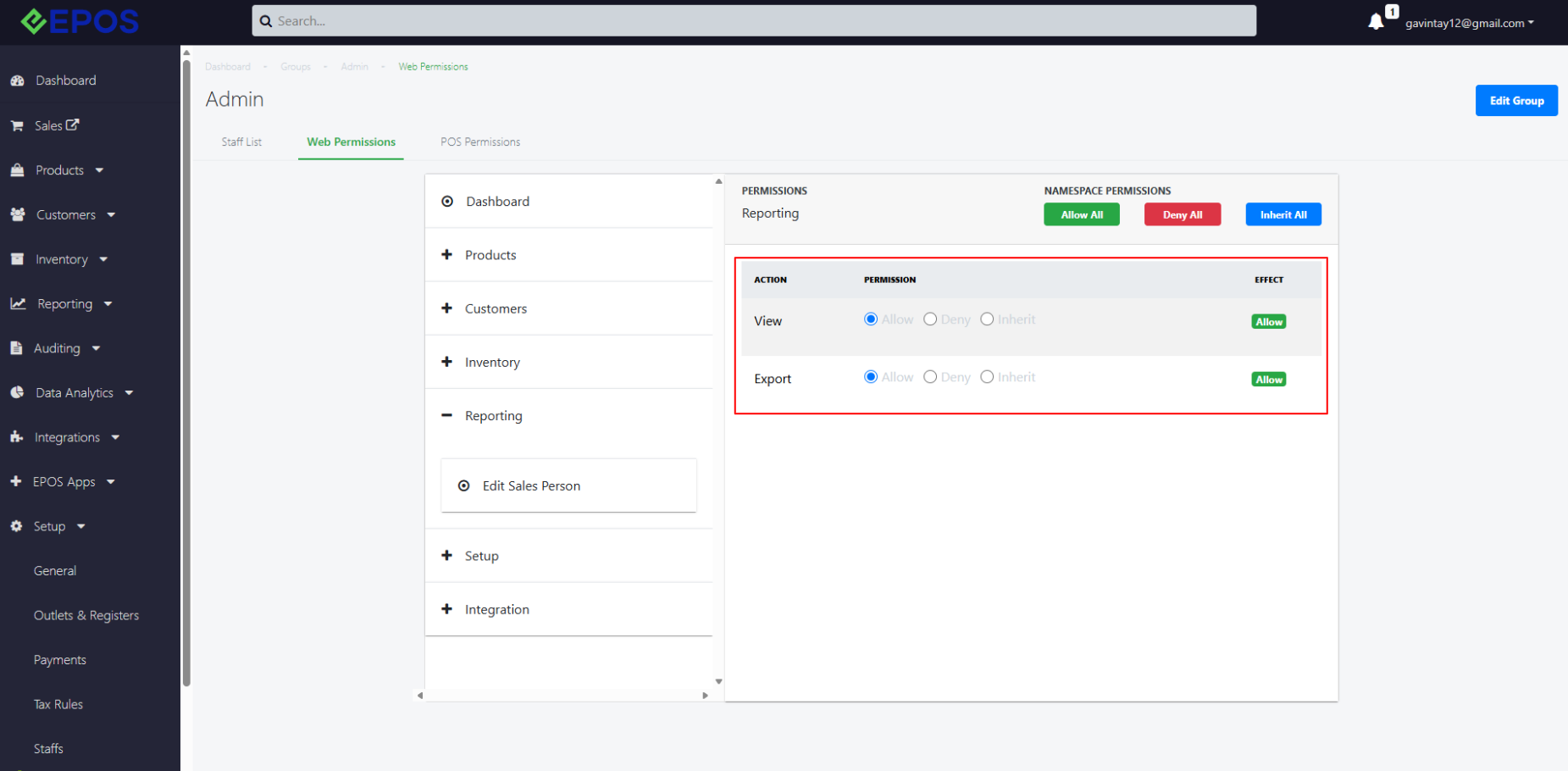Click the Setup gear icon in sidebar

click(16, 526)
